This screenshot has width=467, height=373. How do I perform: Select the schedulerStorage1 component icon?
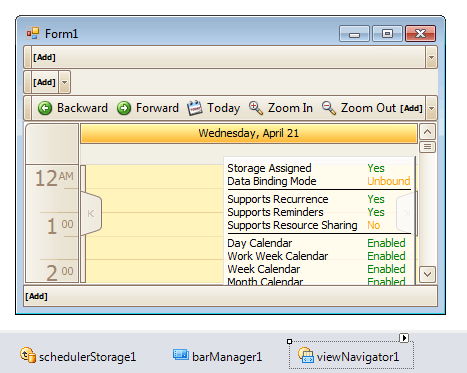28,355
